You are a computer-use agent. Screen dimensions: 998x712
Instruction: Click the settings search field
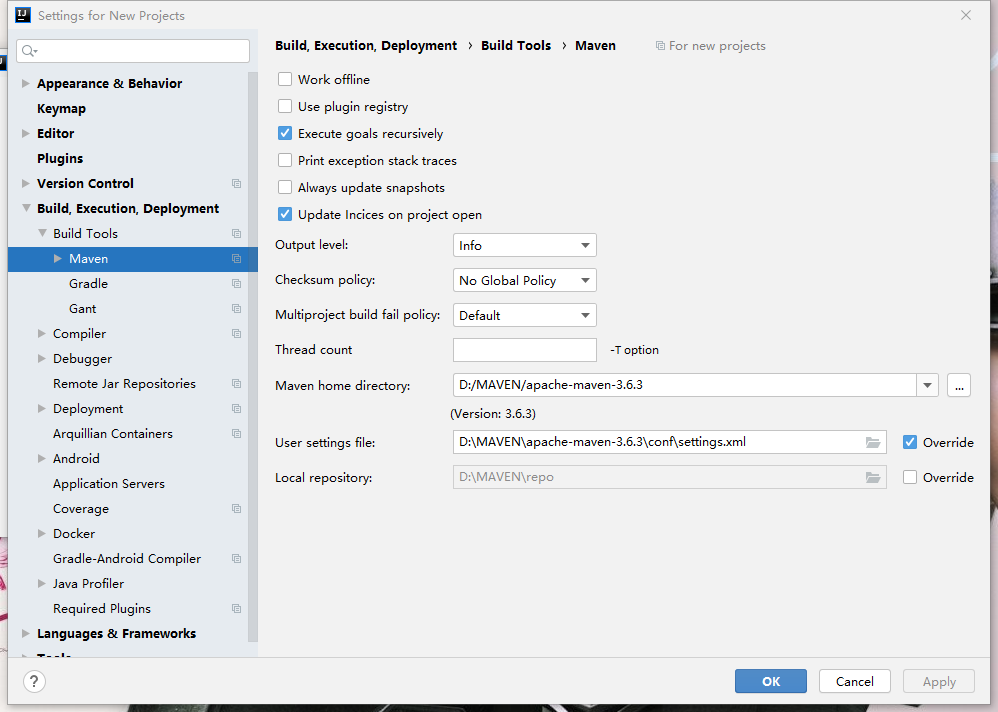pyautogui.click(x=133, y=51)
